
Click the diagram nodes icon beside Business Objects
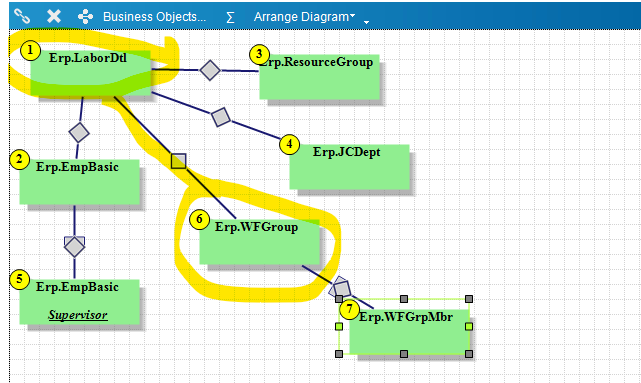(x=85, y=17)
